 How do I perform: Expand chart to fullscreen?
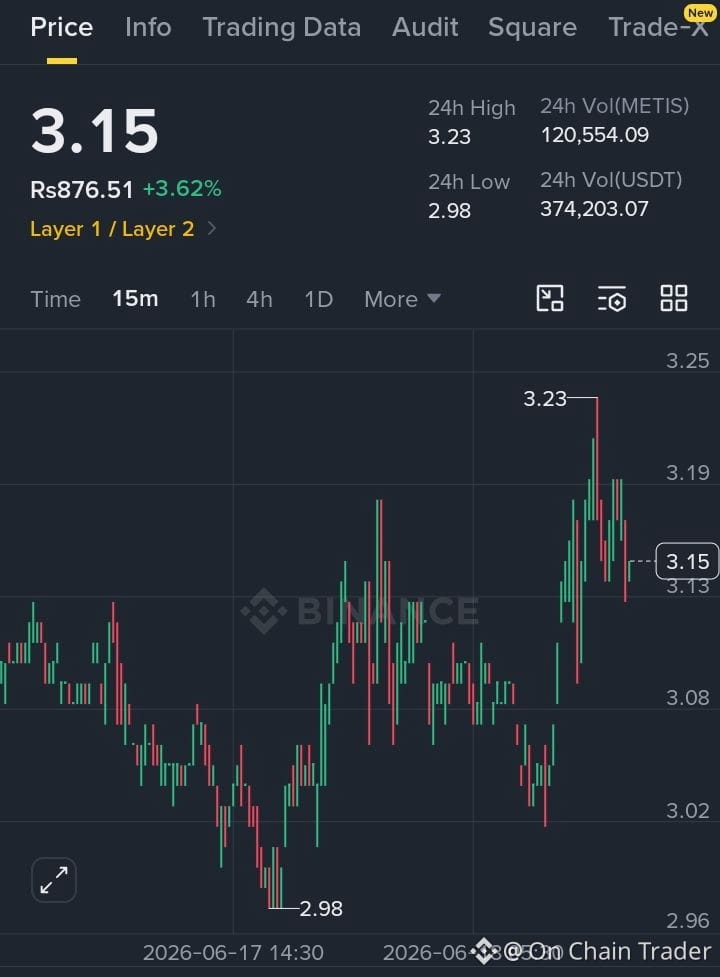54,880
